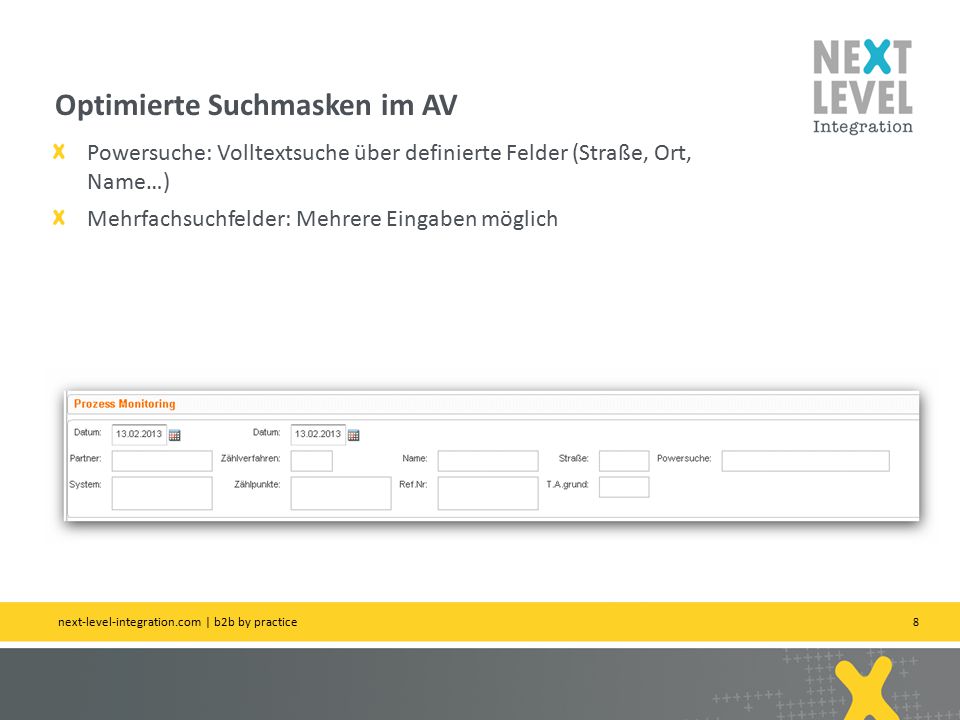Click the Partner label
The image size is (960, 720).
(85, 459)
